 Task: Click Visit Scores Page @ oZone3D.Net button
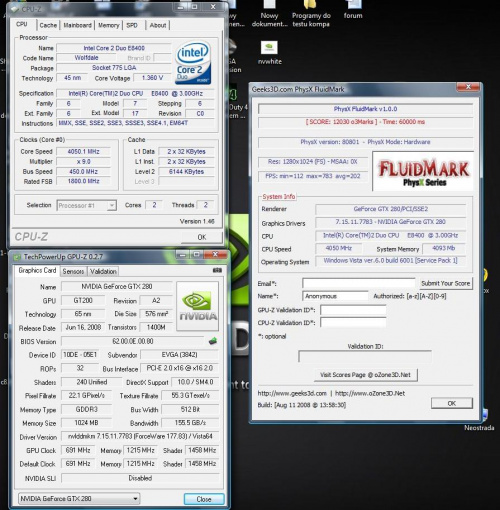pyautogui.click(x=365, y=375)
